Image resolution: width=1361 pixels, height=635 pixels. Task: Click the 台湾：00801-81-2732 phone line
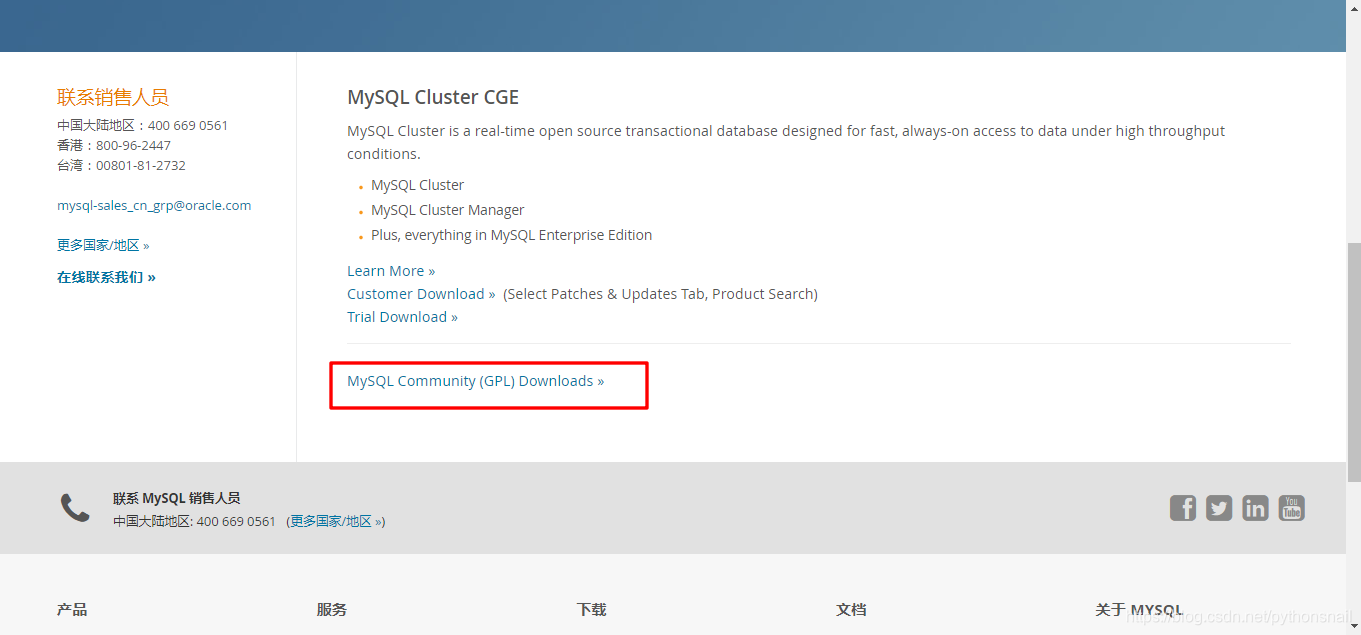pyautogui.click(x=121, y=165)
